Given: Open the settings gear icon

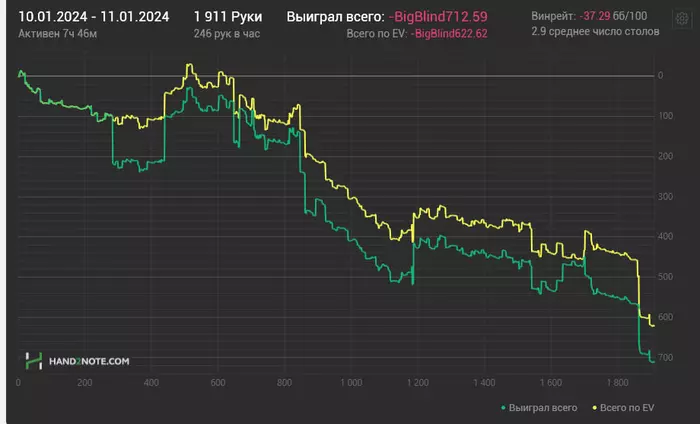Looking at the screenshot, I should coord(682,19).
